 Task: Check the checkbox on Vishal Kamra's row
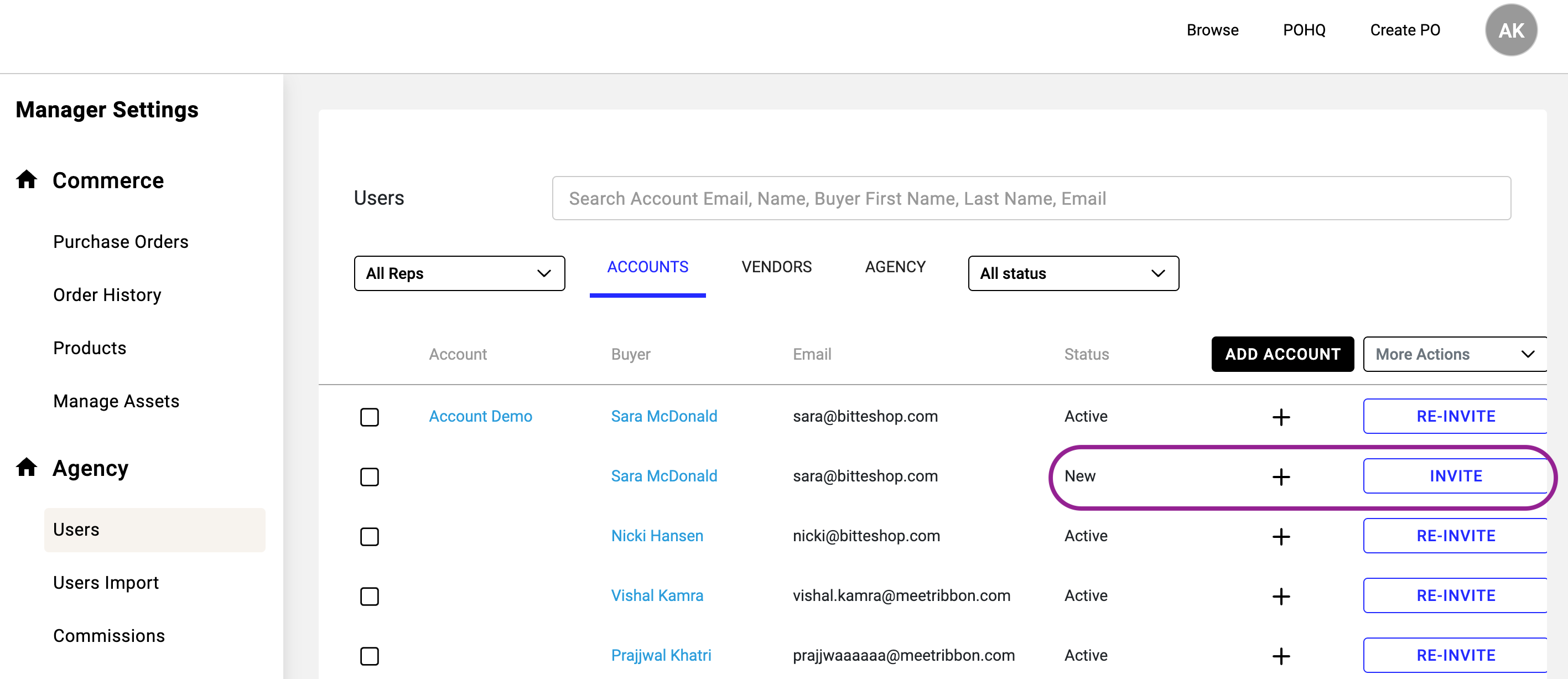point(370,596)
